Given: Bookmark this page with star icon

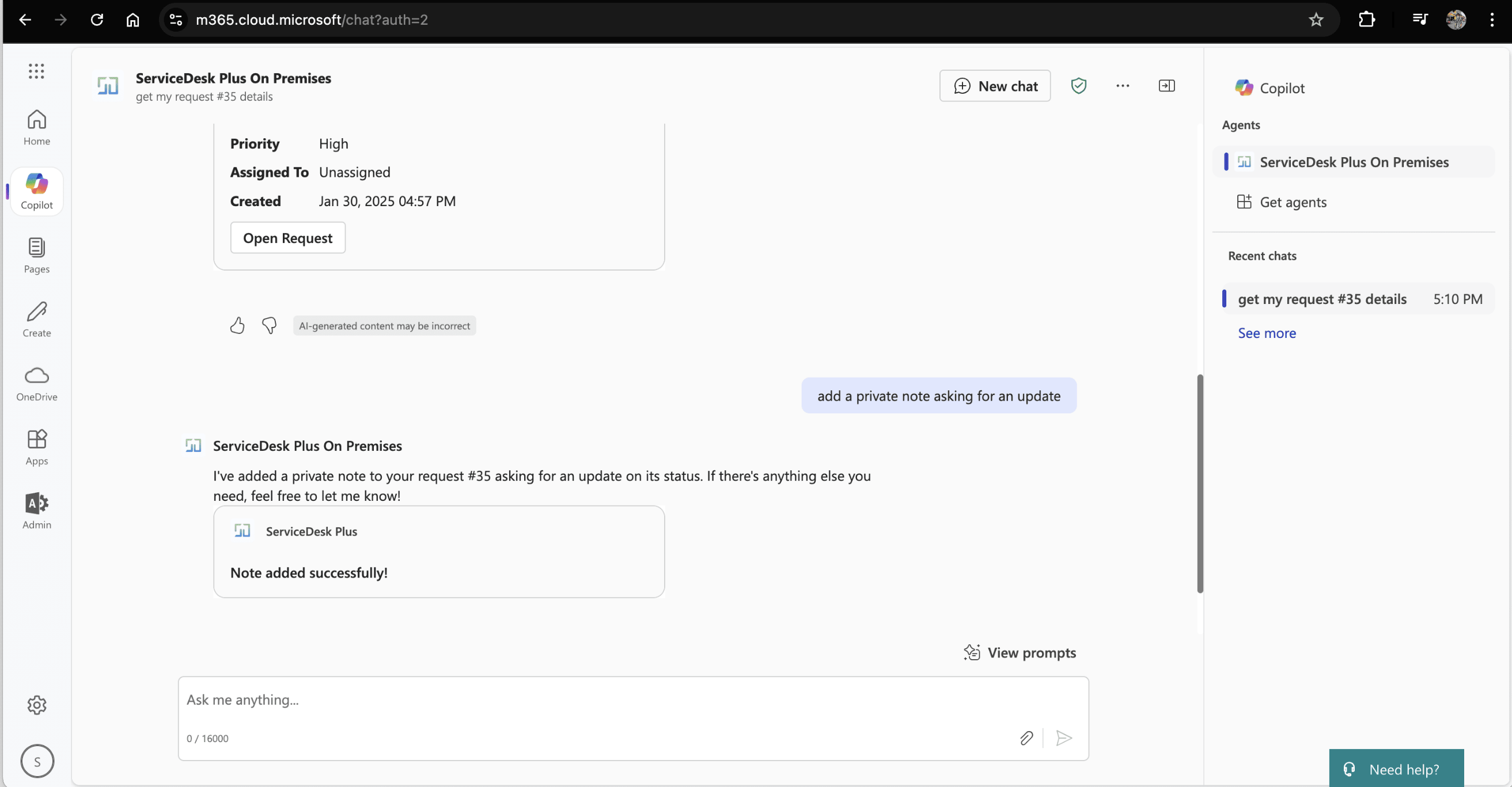Looking at the screenshot, I should (1316, 20).
